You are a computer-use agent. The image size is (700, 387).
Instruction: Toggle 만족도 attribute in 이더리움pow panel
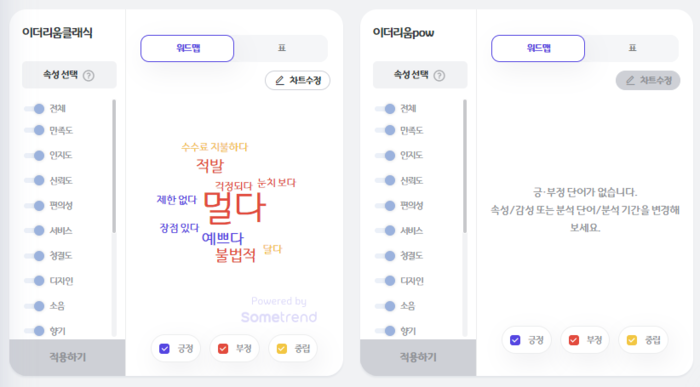[x=386, y=130]
